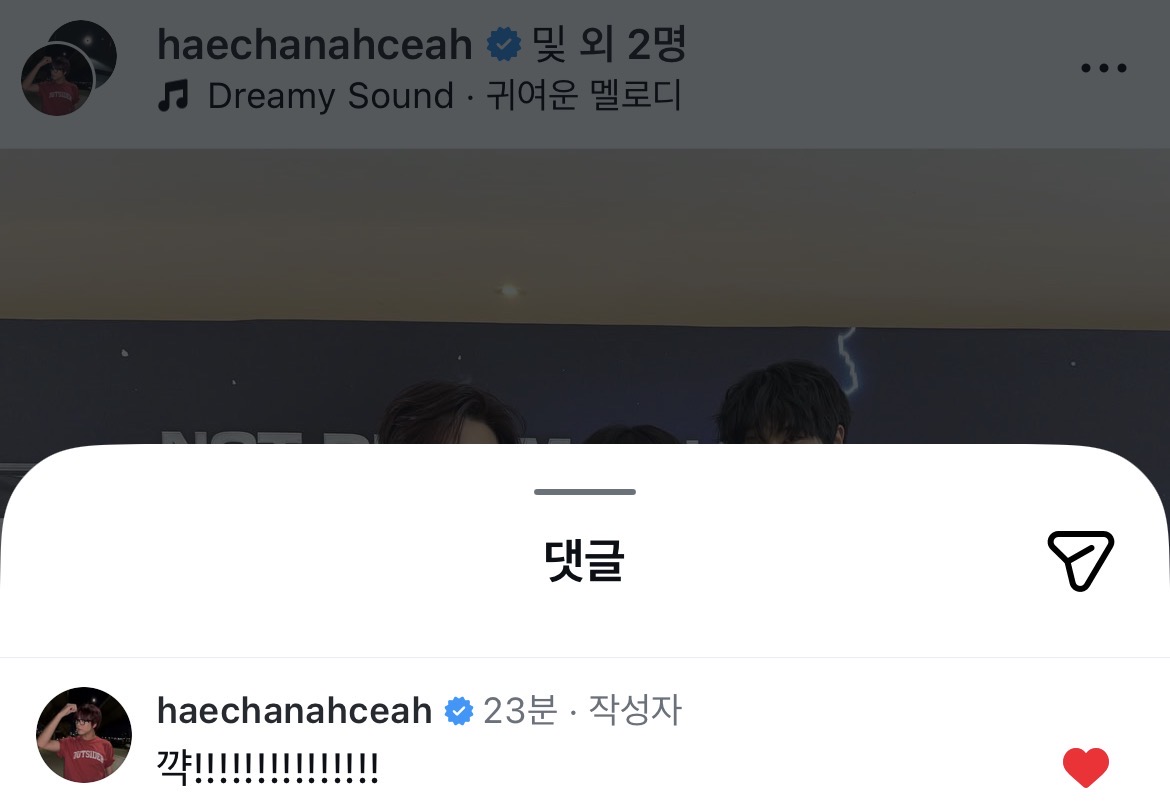This screenshot has width=1170, height=801.
Task: Tap the 깍!!!!!!!!!!!!!! comment text
Action: [267, 767]
